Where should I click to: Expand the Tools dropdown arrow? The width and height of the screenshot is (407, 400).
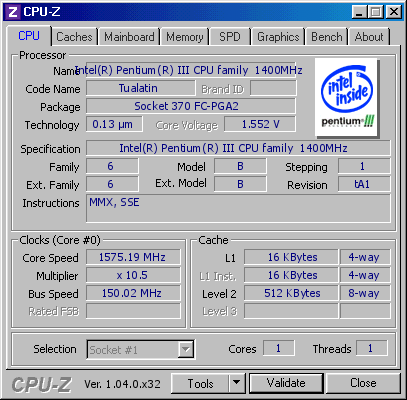pyautogui.click(x=237, y=383)
